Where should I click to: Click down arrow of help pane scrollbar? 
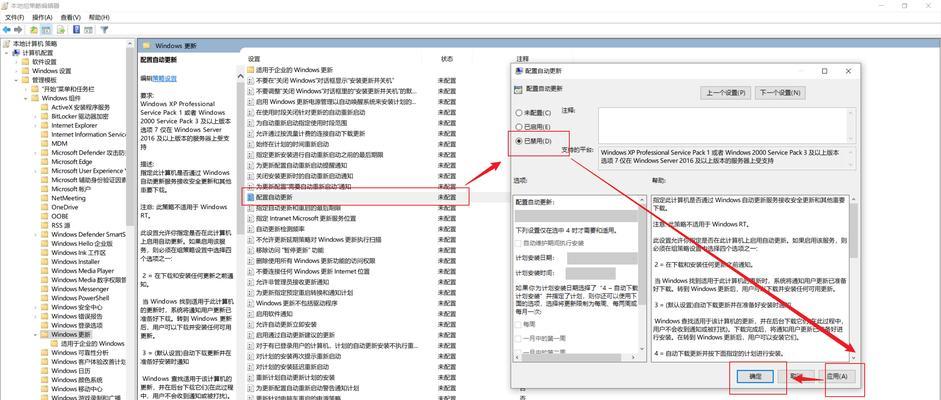click(x=853, y=356)
